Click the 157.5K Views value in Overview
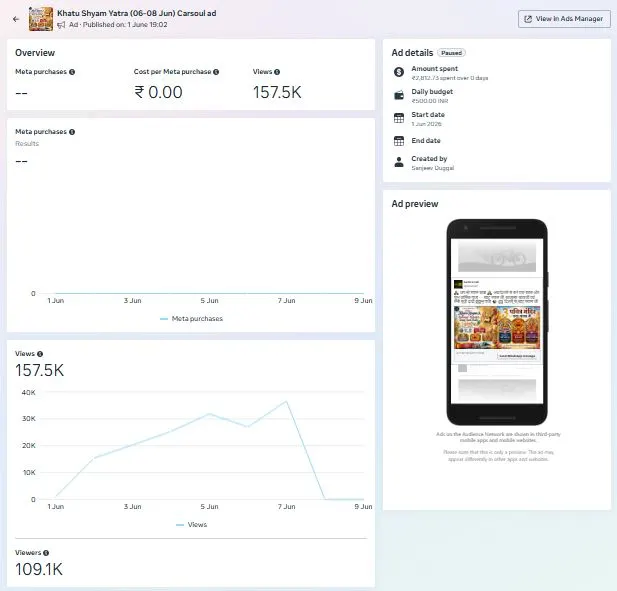The width and height of the screenshot is (617, 591). click(x=277, y=92)
